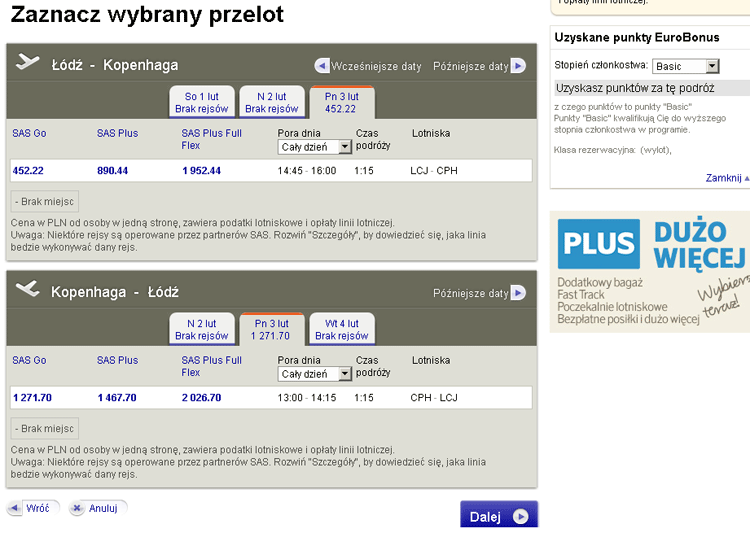The width and height of the screenshot is (750, 533).
Task: Click the later dates arrow for Łódź - Kopenhaga
Action: click(518, 66)
